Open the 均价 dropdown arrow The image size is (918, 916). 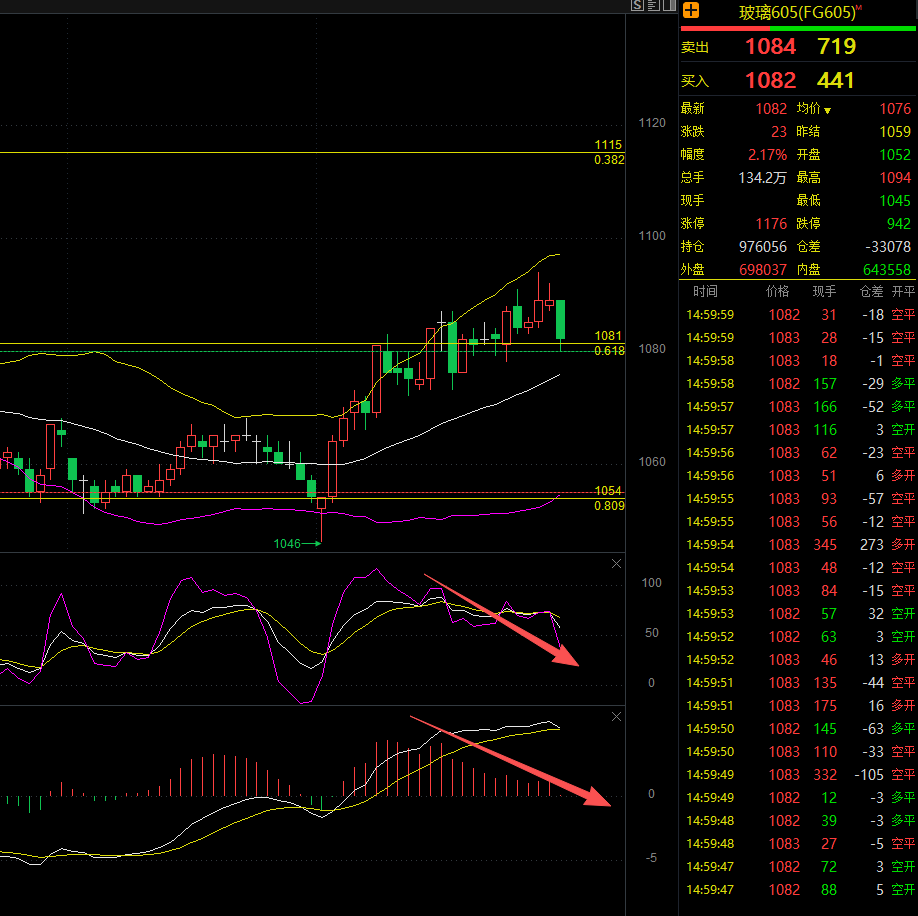pyautogui.click(x=827, y=110)
